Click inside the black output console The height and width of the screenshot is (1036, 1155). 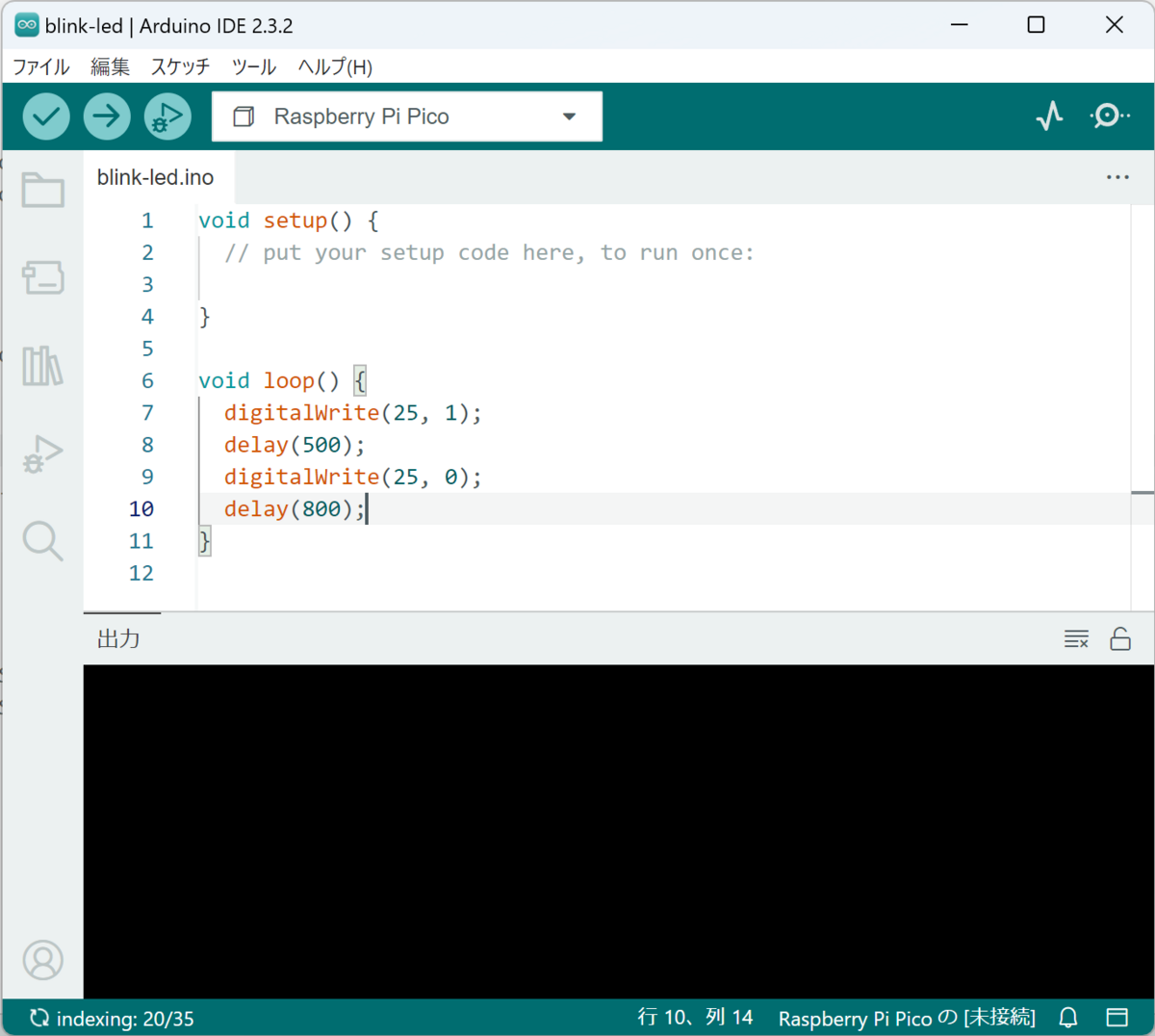(619, 831)
